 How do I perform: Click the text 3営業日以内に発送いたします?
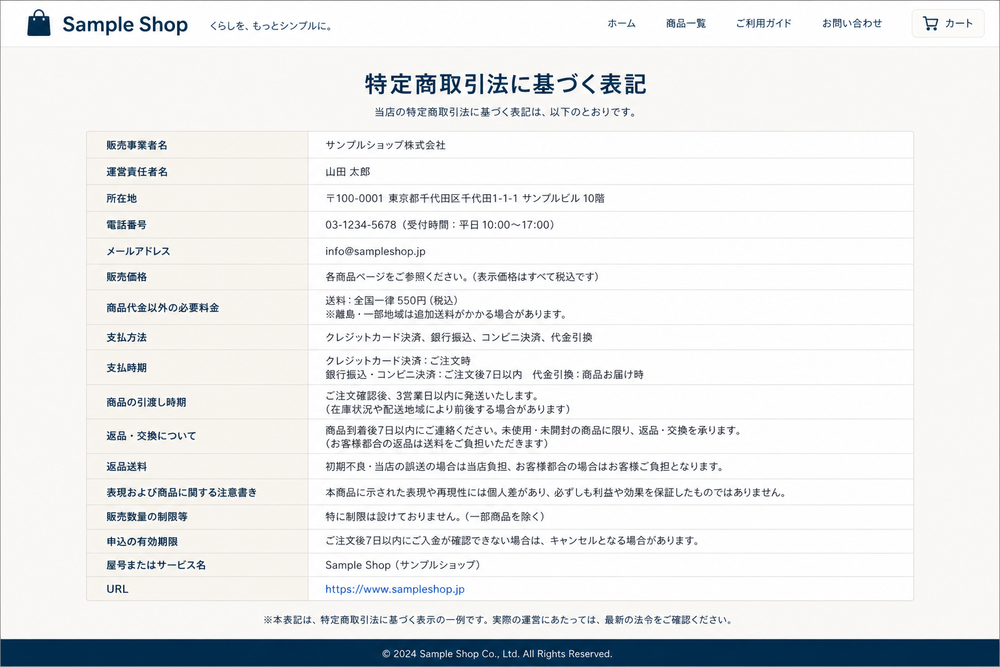(x=467, y=395)
